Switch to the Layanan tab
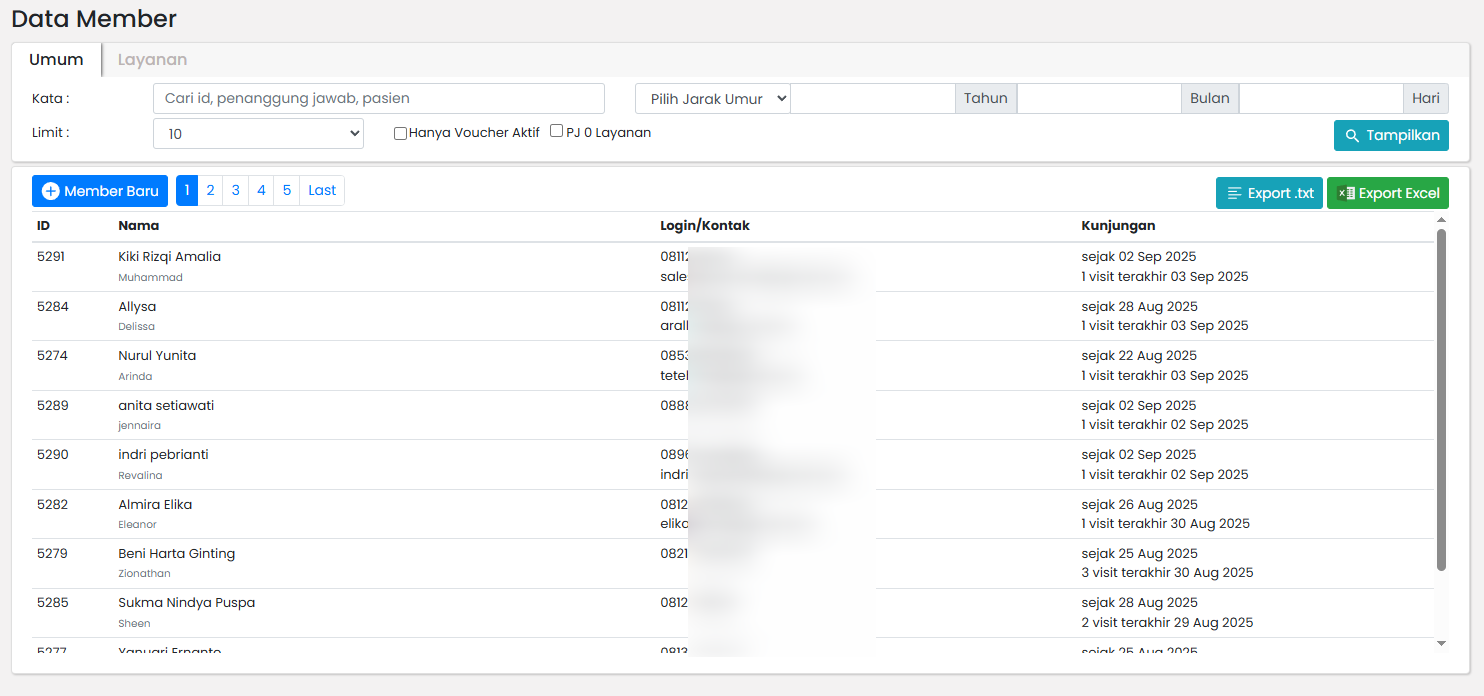Image resolution: width=1484 pixels, height=696 pixels. pos(152,59)
